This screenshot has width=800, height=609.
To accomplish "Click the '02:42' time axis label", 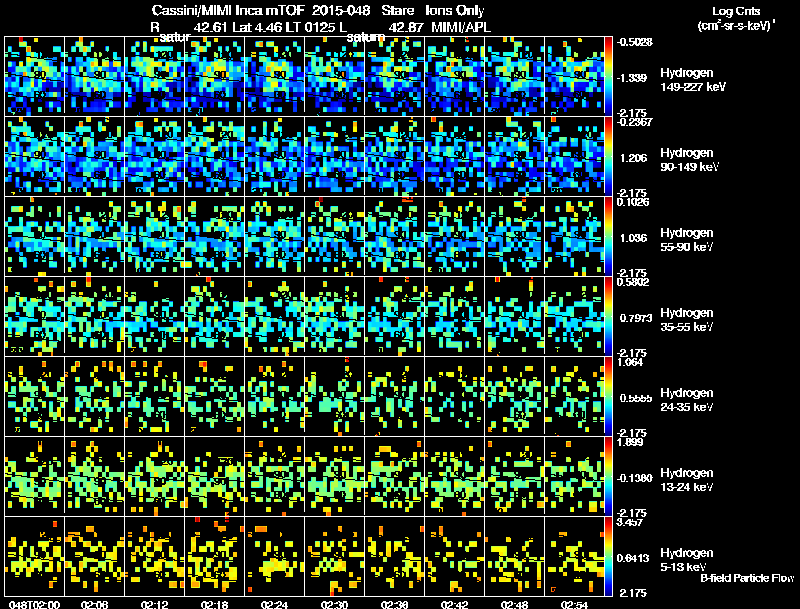I will click(x=454, y=605).
